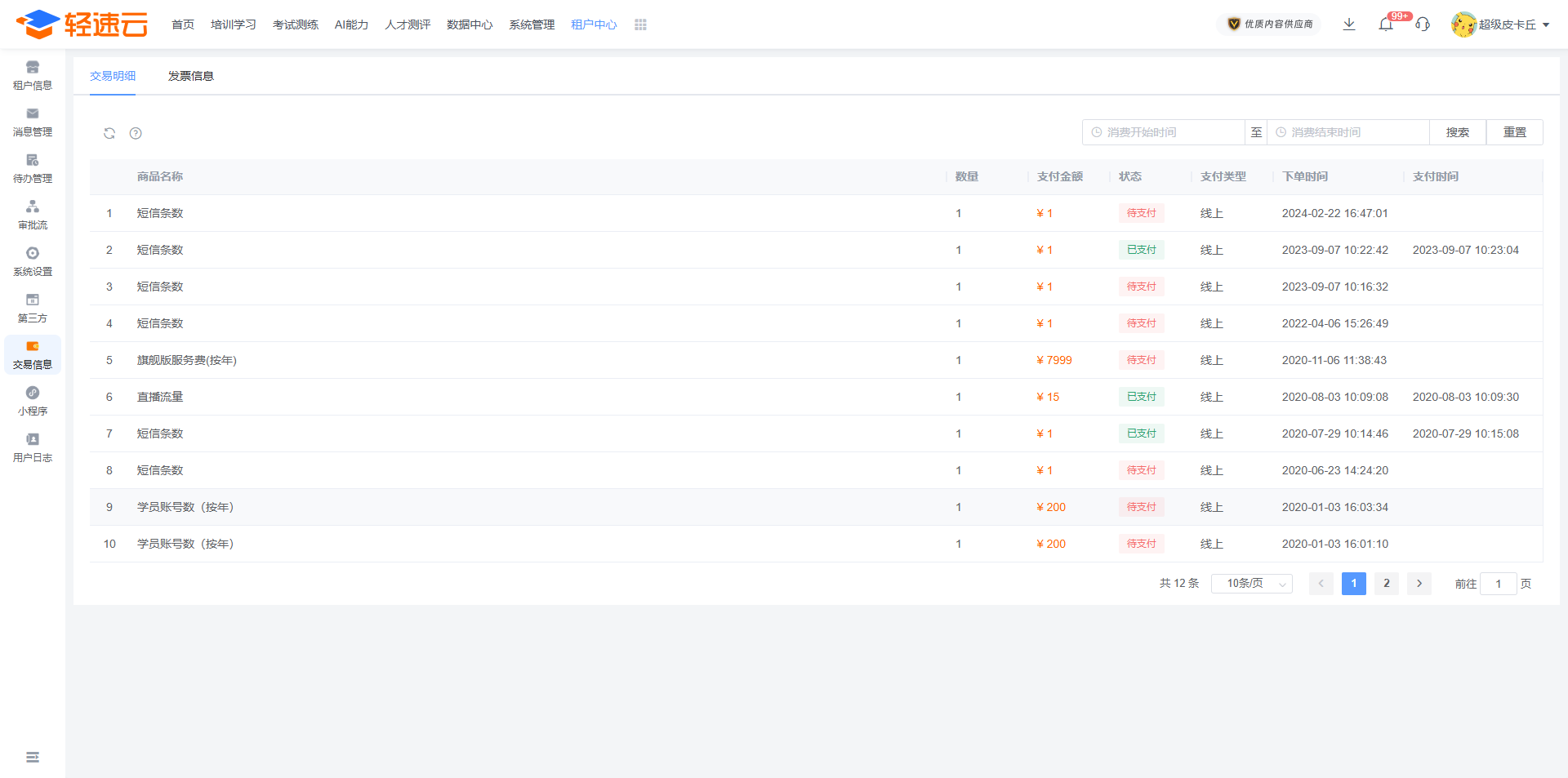
Task: Go to page 2 in pagination
Action: click(x=1387, y=584)
